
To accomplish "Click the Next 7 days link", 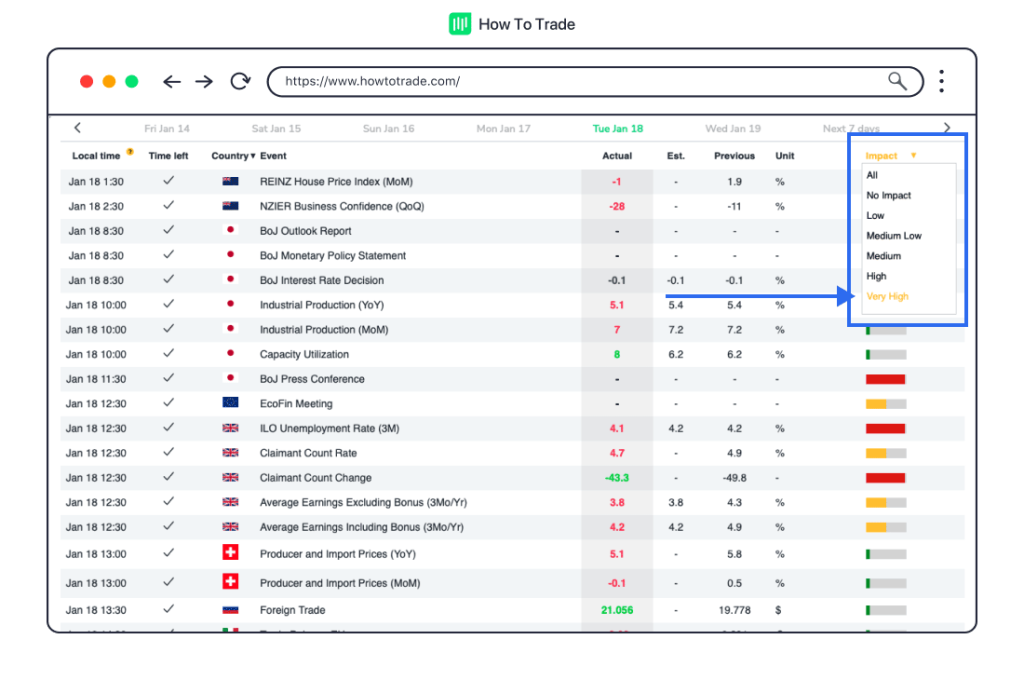I will [851, 129].
